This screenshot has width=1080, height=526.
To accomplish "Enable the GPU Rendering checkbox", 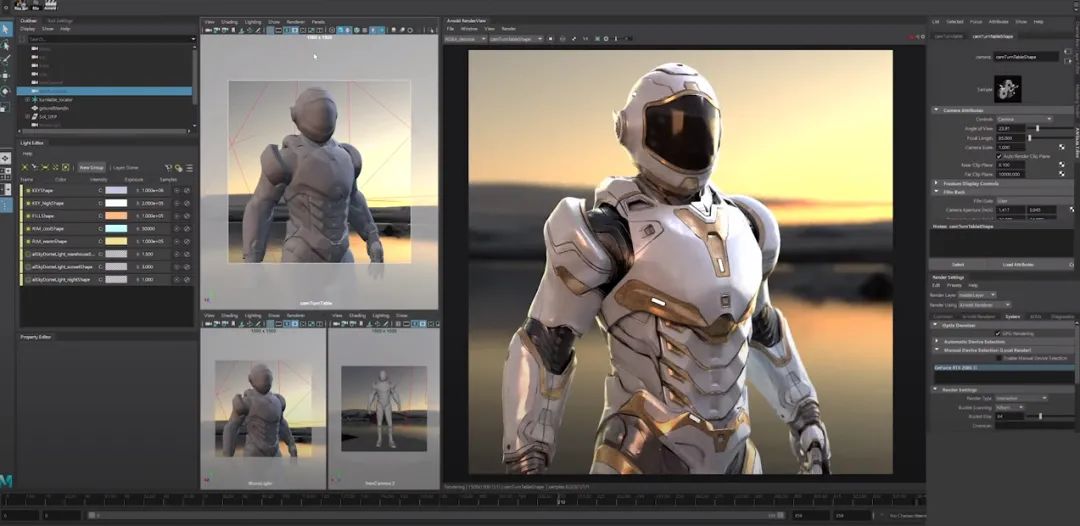I will point(998,332).
